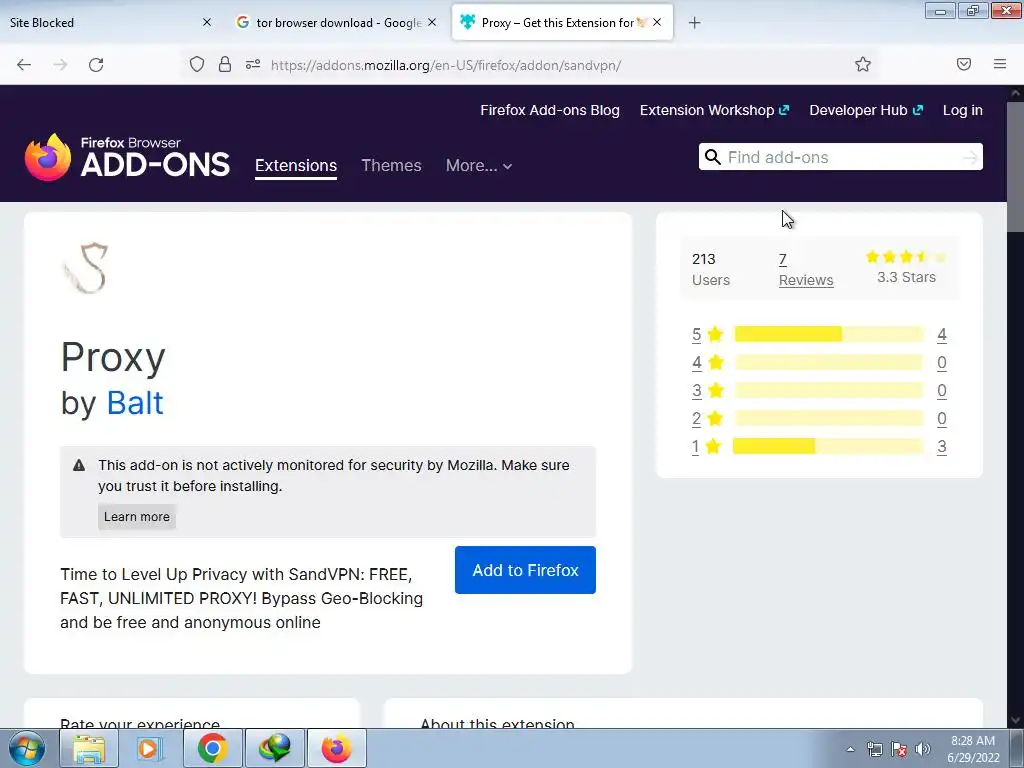Click the 2 star rating label
Image resolution: width=1024 pixels, height=768 pixels.
[708, 418]
